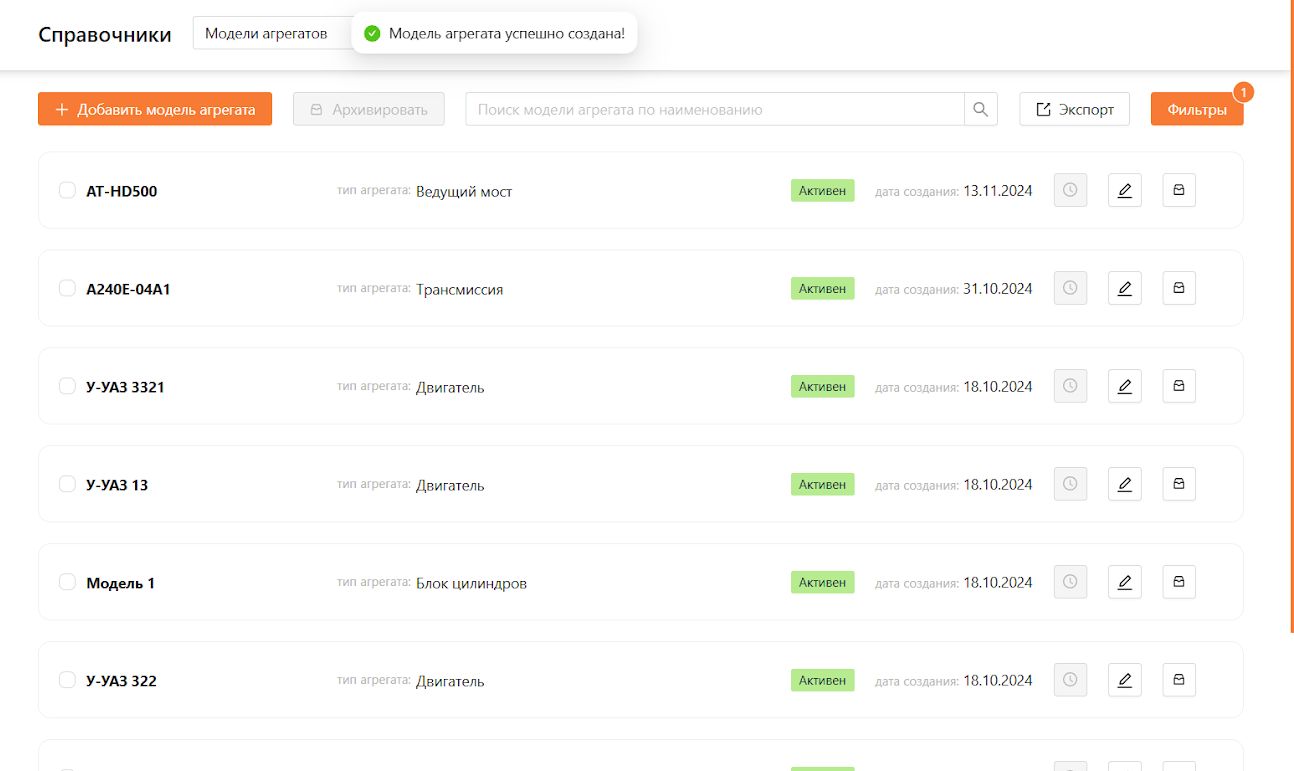Select the A240E-04A1 checkbox
Image resolution: width=1294 pixels, height=771 pixels.
click(x=67, y=288)
